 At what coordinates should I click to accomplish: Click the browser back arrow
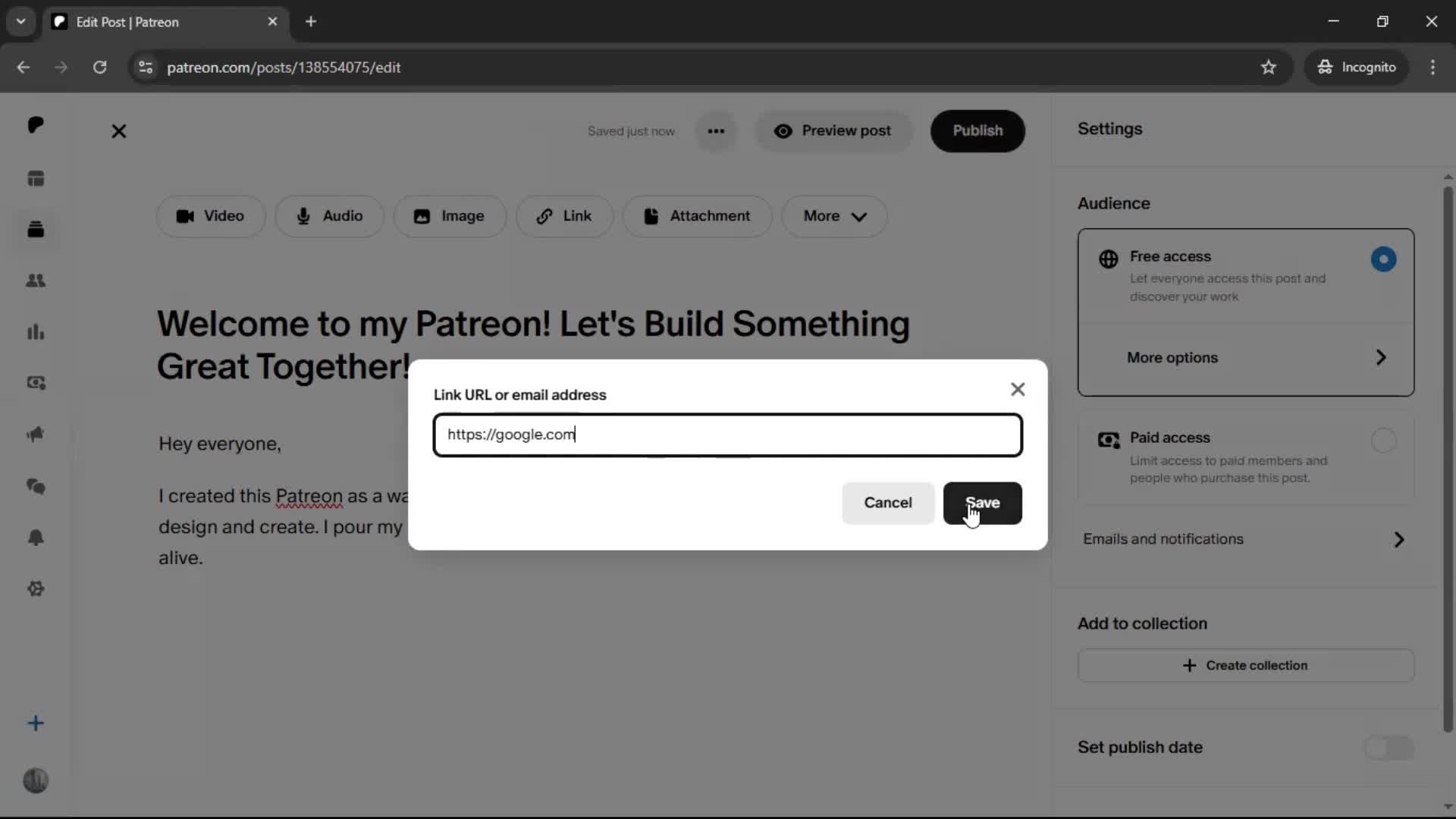(23, 67)
